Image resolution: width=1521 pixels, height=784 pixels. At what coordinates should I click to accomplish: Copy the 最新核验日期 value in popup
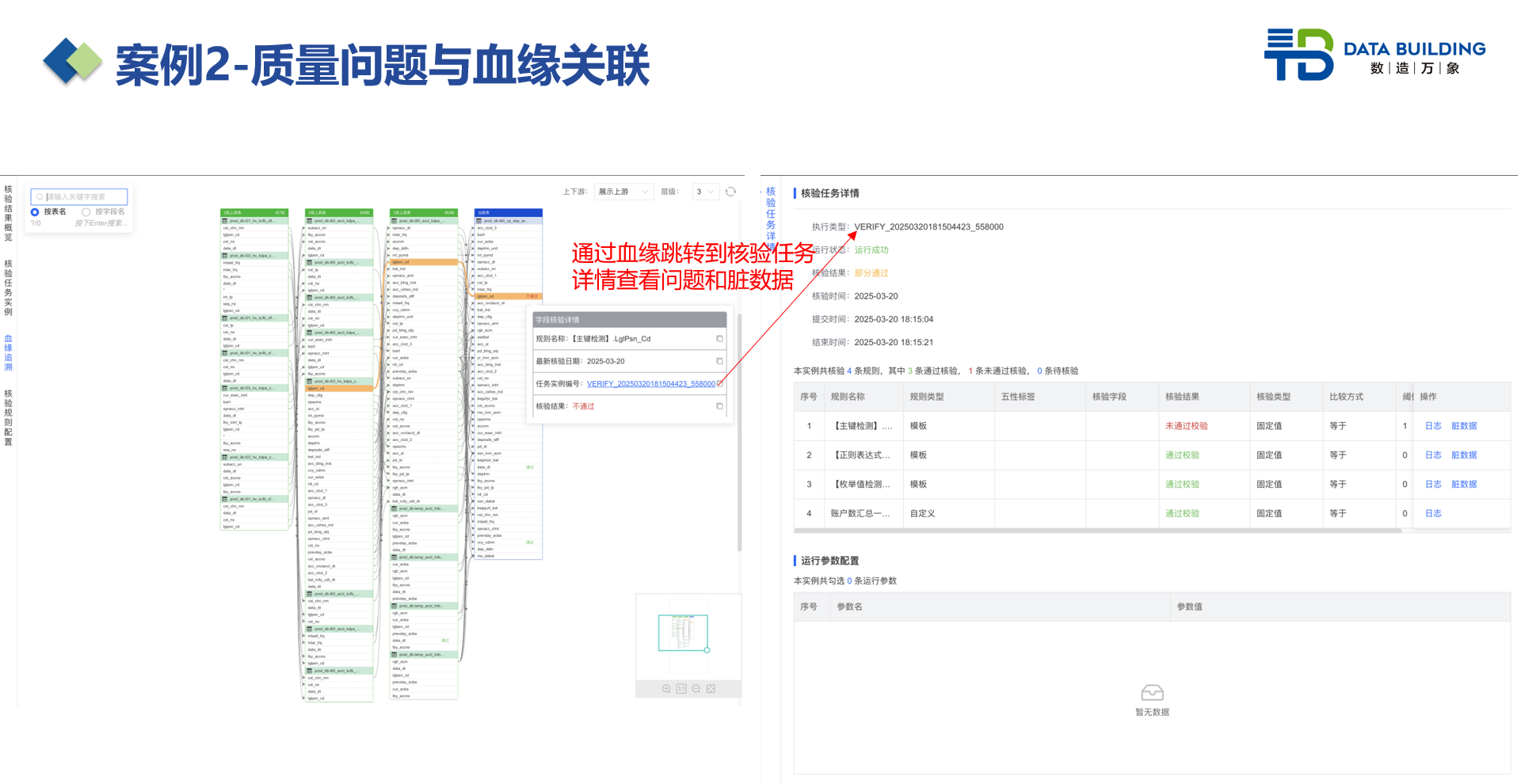pos(719,361)
